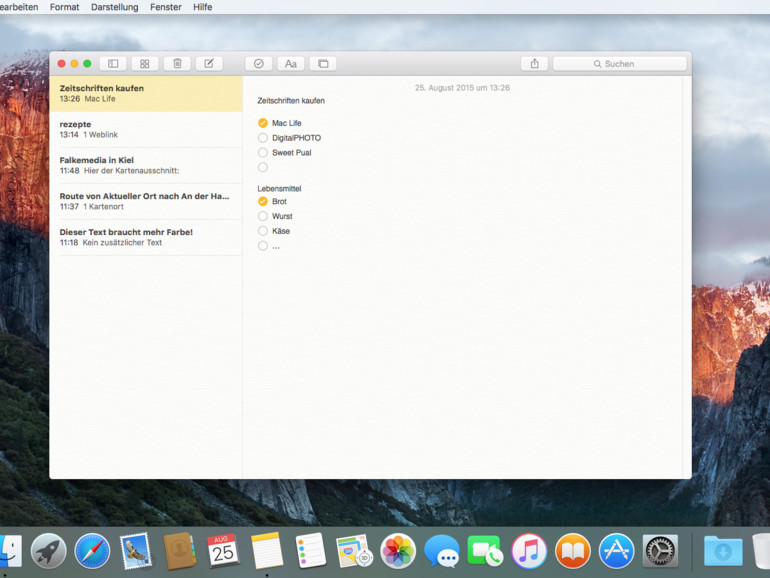Select 'Dieser Text braucht mehr Farbe!' note
770x578 pixels.
146,237
